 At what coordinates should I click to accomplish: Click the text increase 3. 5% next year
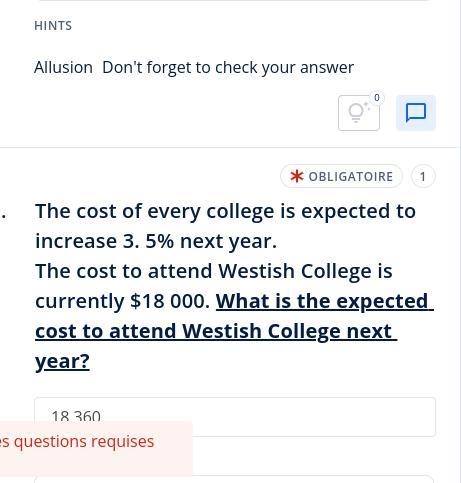156,241
